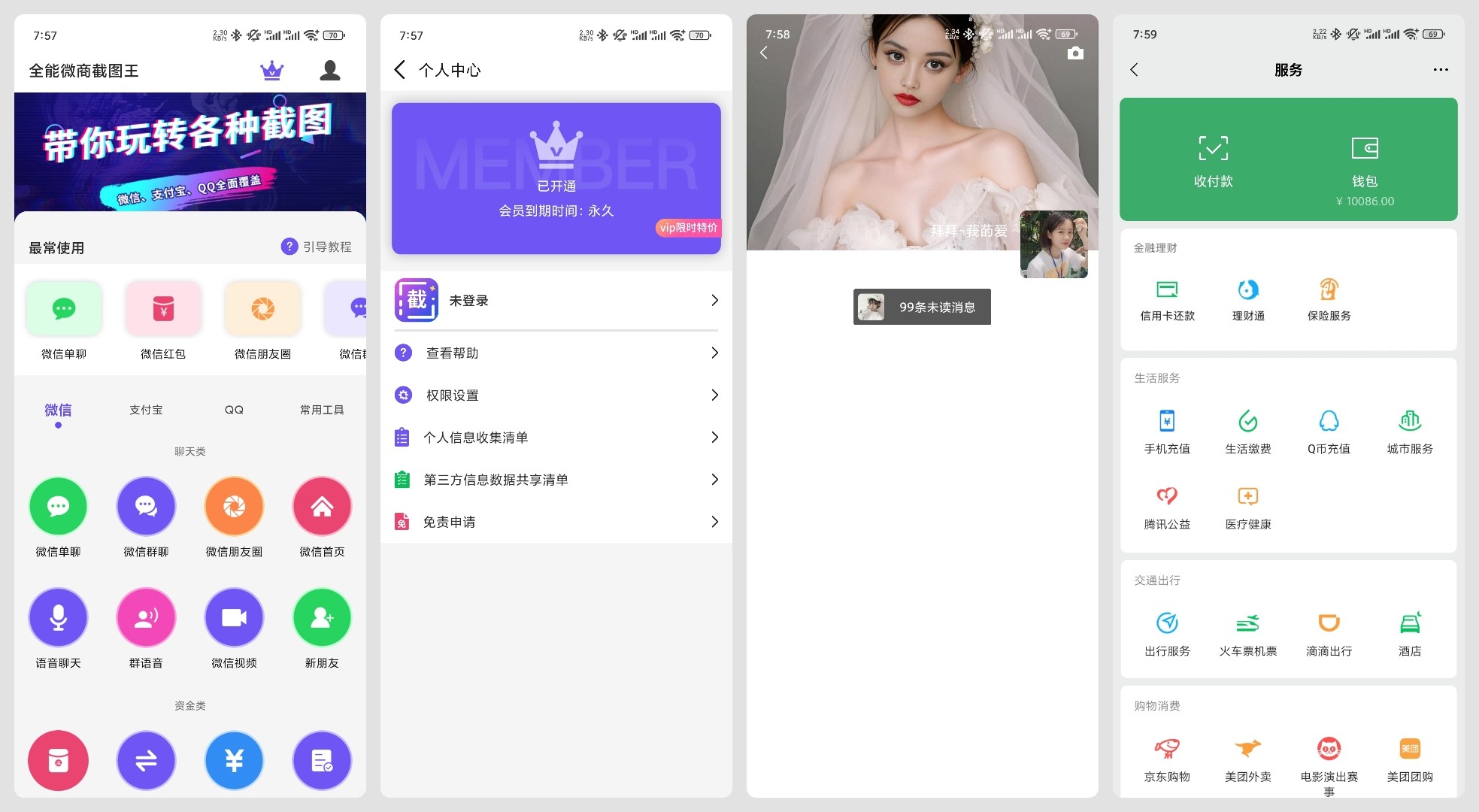Open 手机充值
1479x812 pixels.
coord(1167,432)
